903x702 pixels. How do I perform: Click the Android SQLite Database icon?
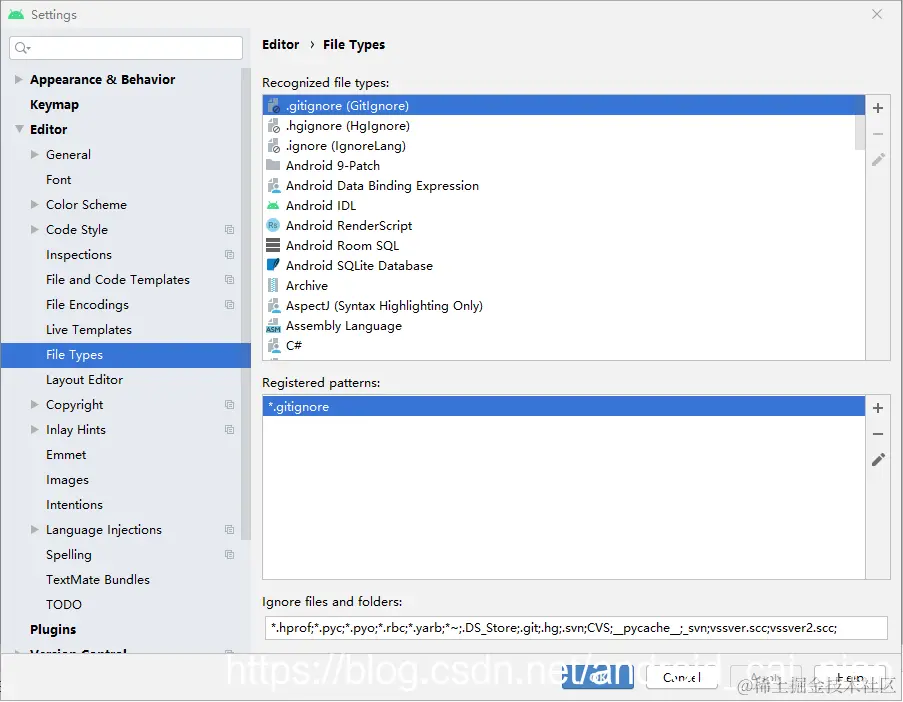[273, 265]
